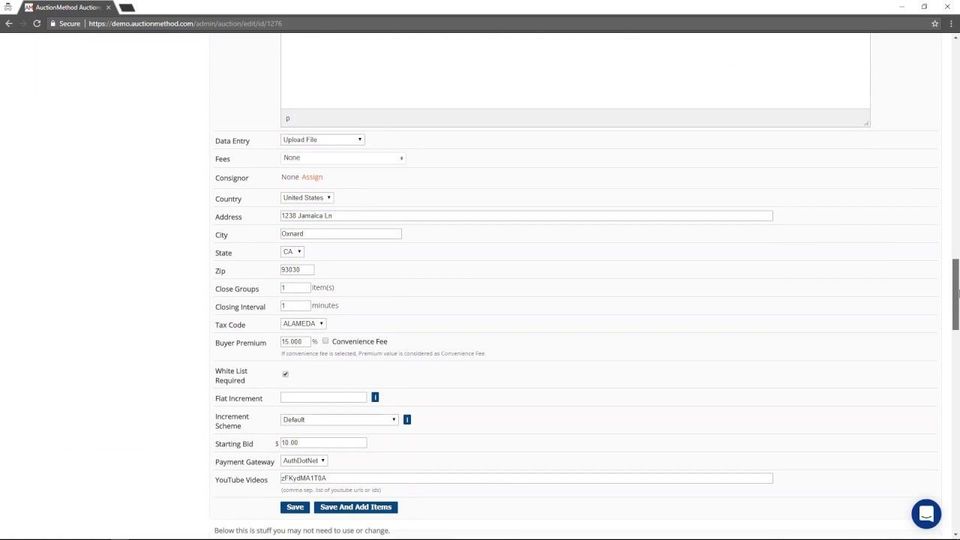Screen dimensions: 960x540
Task: Click the City input field
Action: point(341,233)
